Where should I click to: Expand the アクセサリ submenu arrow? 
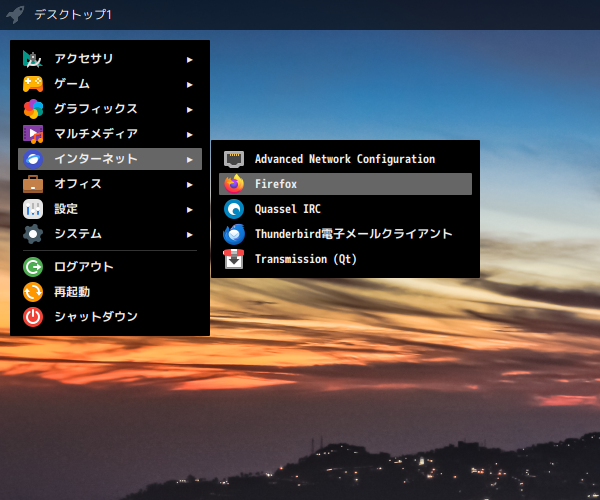click(x=189, y=60)
